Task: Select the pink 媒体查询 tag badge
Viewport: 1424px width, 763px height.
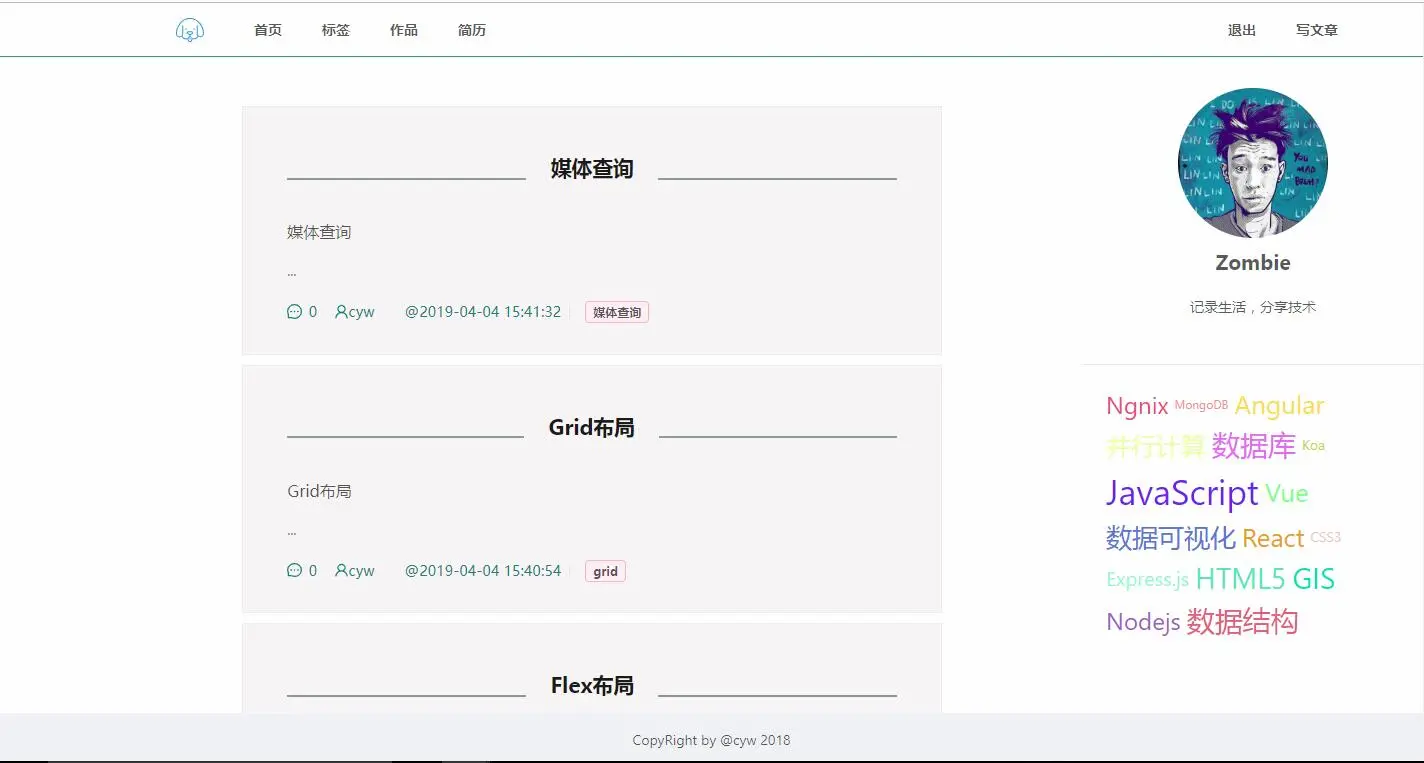Action: pyautogui.click(x=617, y=313)
